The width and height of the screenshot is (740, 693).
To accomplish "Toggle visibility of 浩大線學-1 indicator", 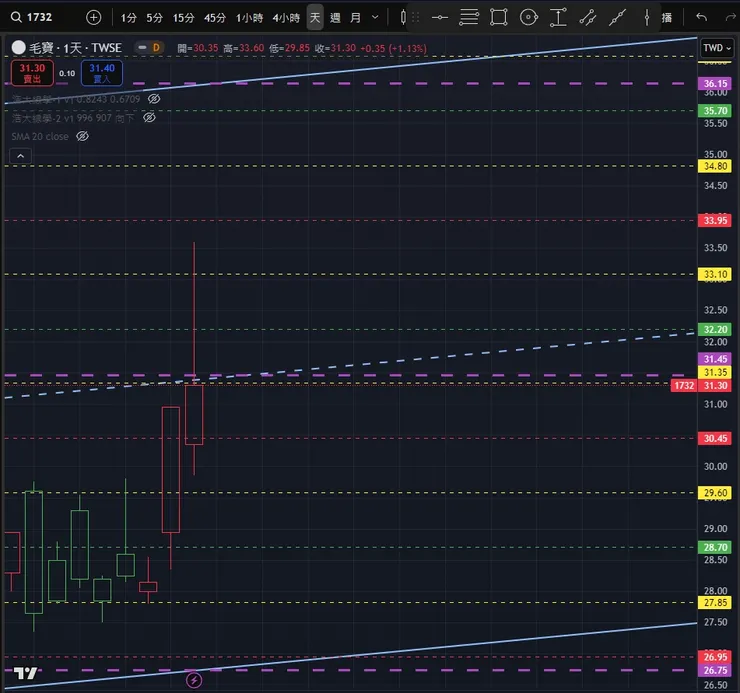I will (x=154, y=99).
